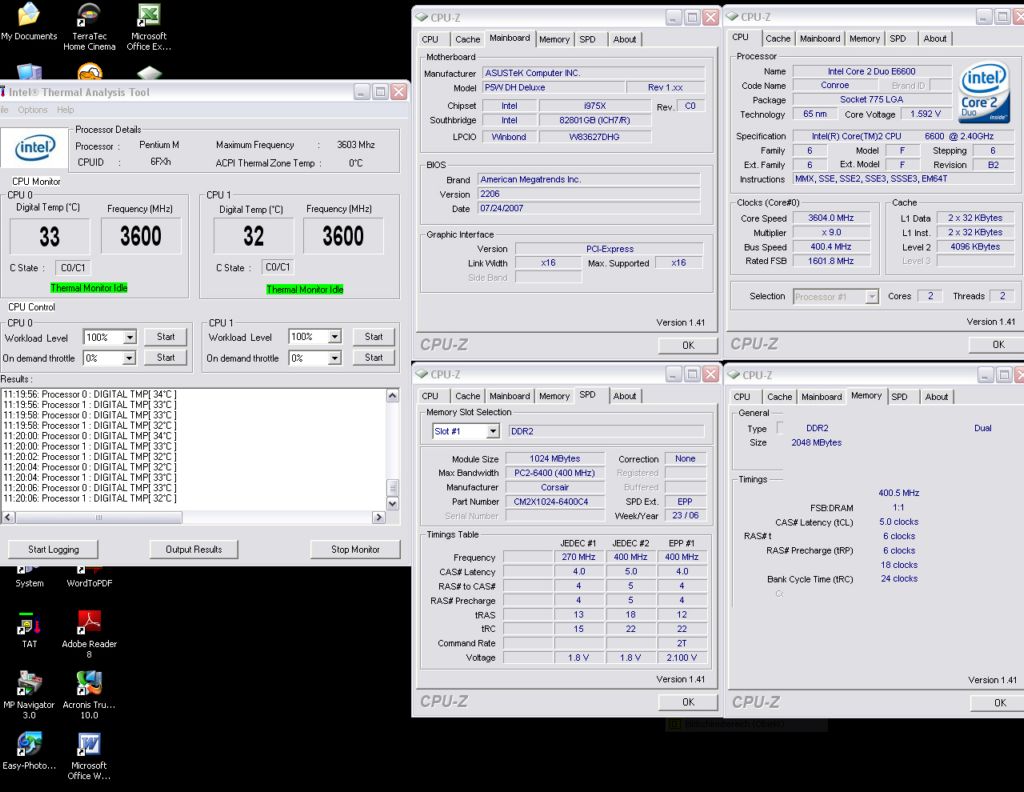Click the Stop Monitor button
The width and height of the screenshot is (1024, 792).
click(355, 550)
